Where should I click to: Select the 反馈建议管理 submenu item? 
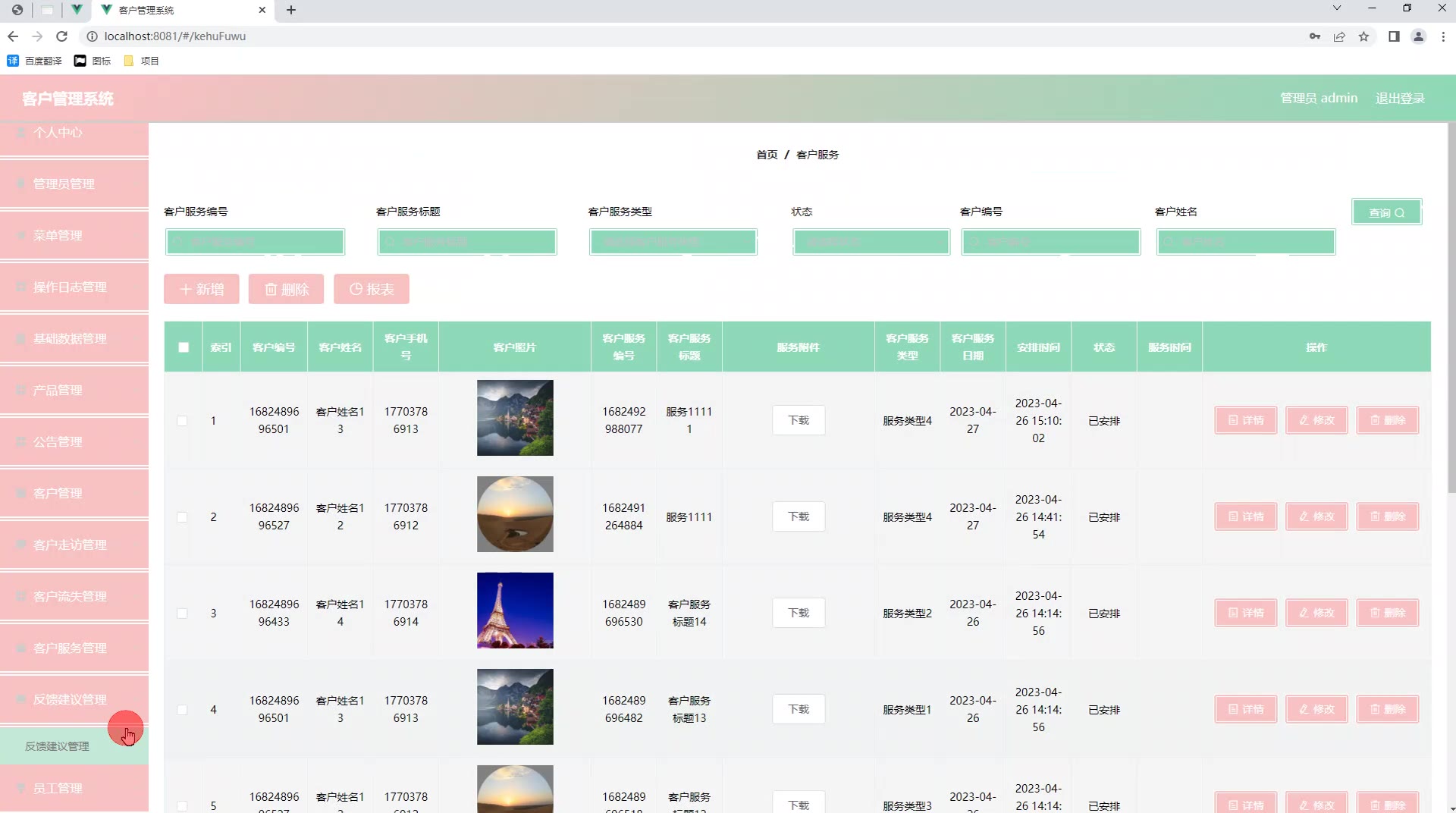pyautogui.click(x=58, y=746)
